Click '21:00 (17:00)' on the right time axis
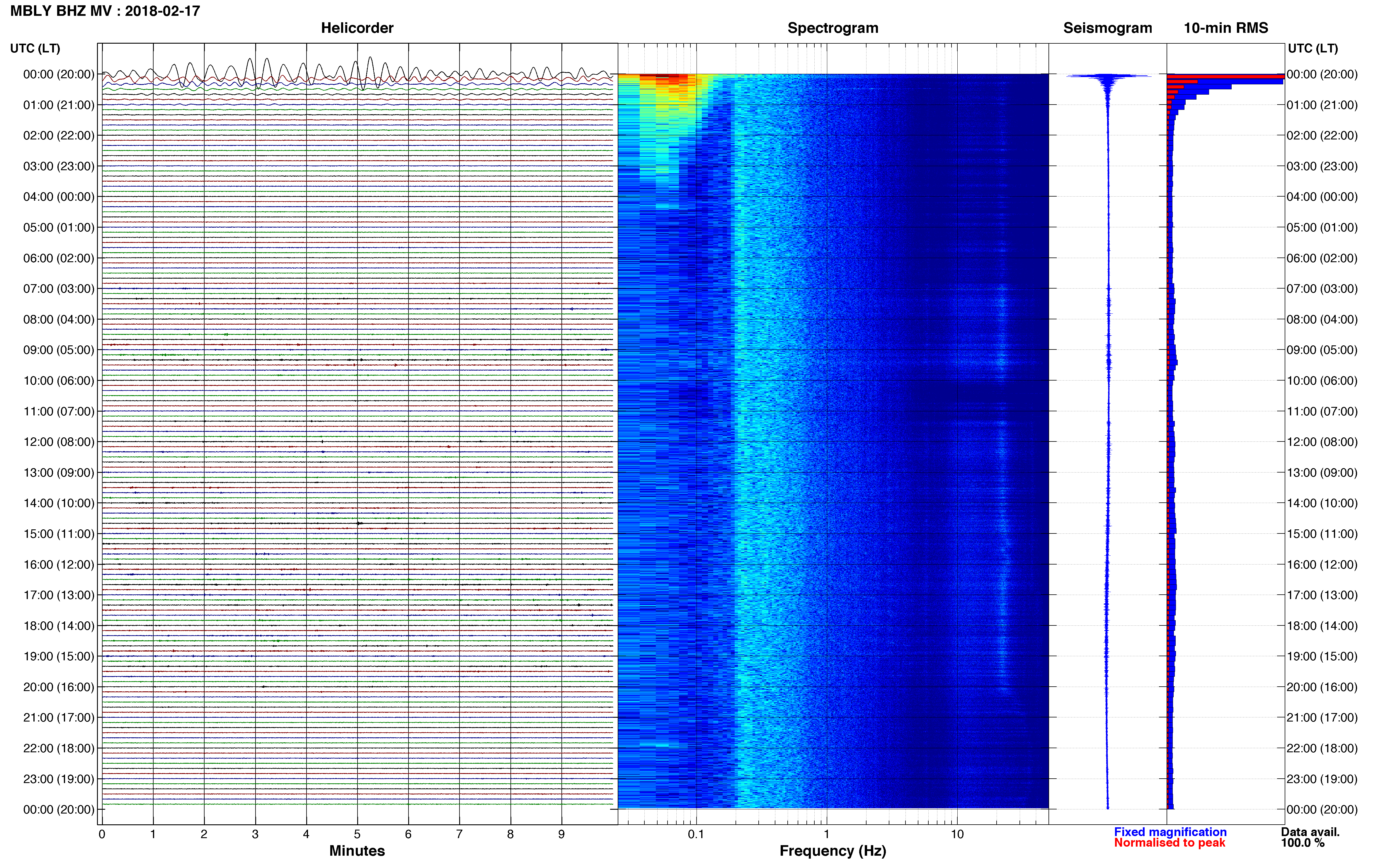The image size is (1389, 868). pyautogui.click(x=1322, y=718)
